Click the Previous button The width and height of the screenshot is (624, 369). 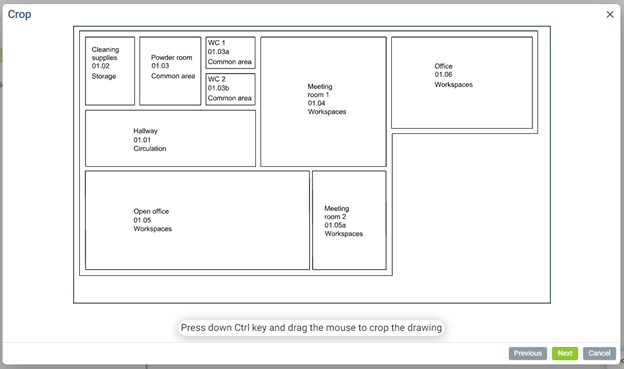tap(528, 353)
